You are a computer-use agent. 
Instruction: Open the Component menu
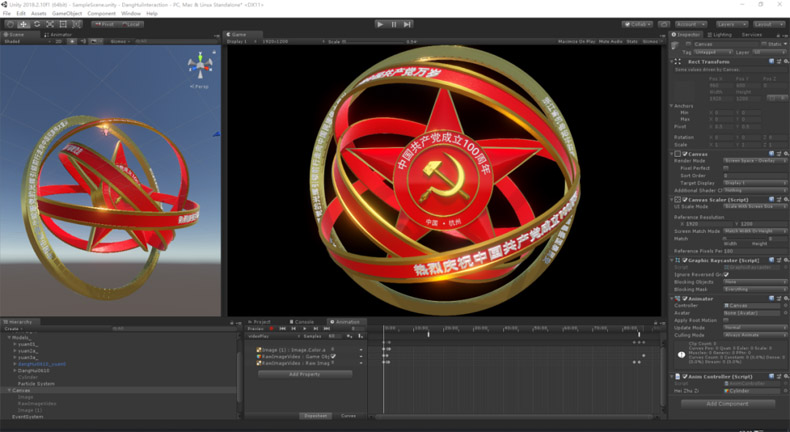pos(101,14)
